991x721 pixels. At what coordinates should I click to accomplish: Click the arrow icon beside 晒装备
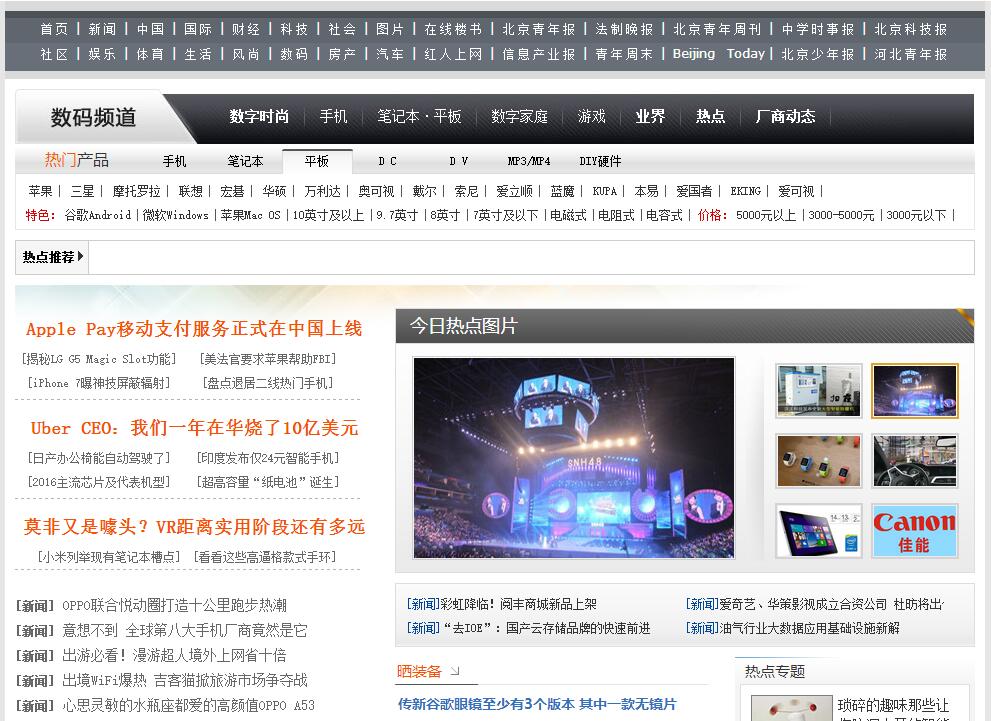pyautogui.click(x=455, y=671)
